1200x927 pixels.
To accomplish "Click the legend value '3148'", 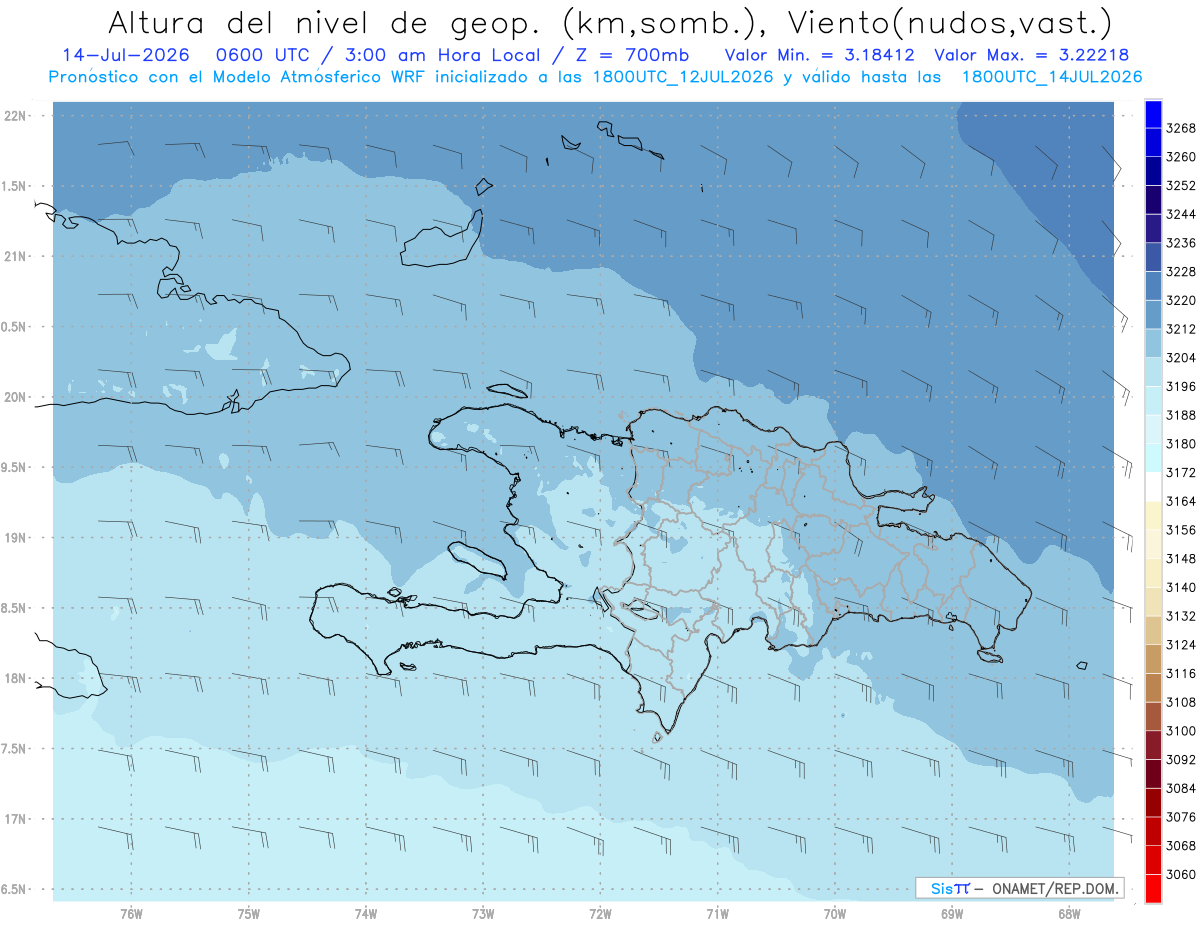I will tap(1180, 558).
